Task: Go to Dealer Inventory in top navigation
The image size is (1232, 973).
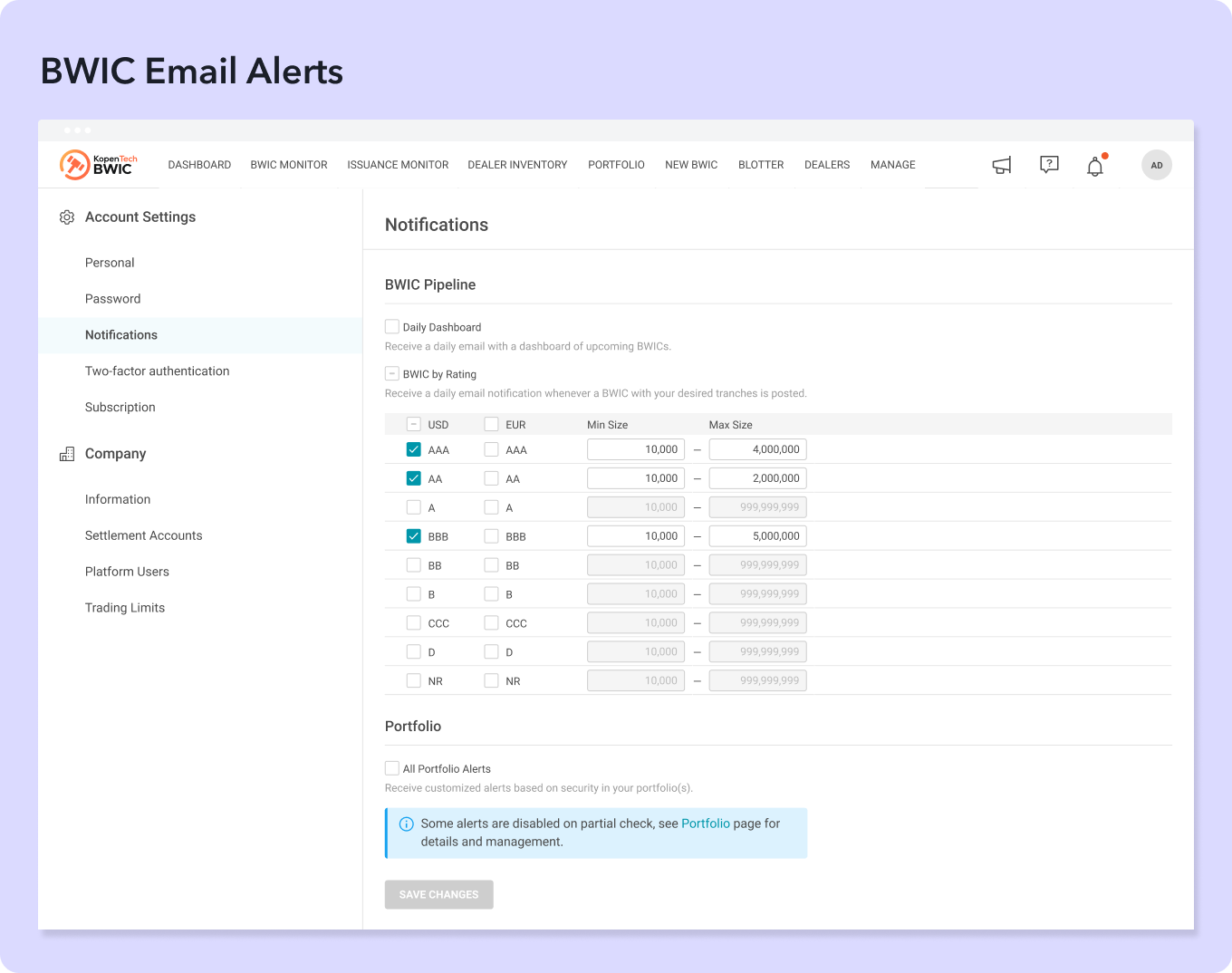Action: click(x=517, y=165)
